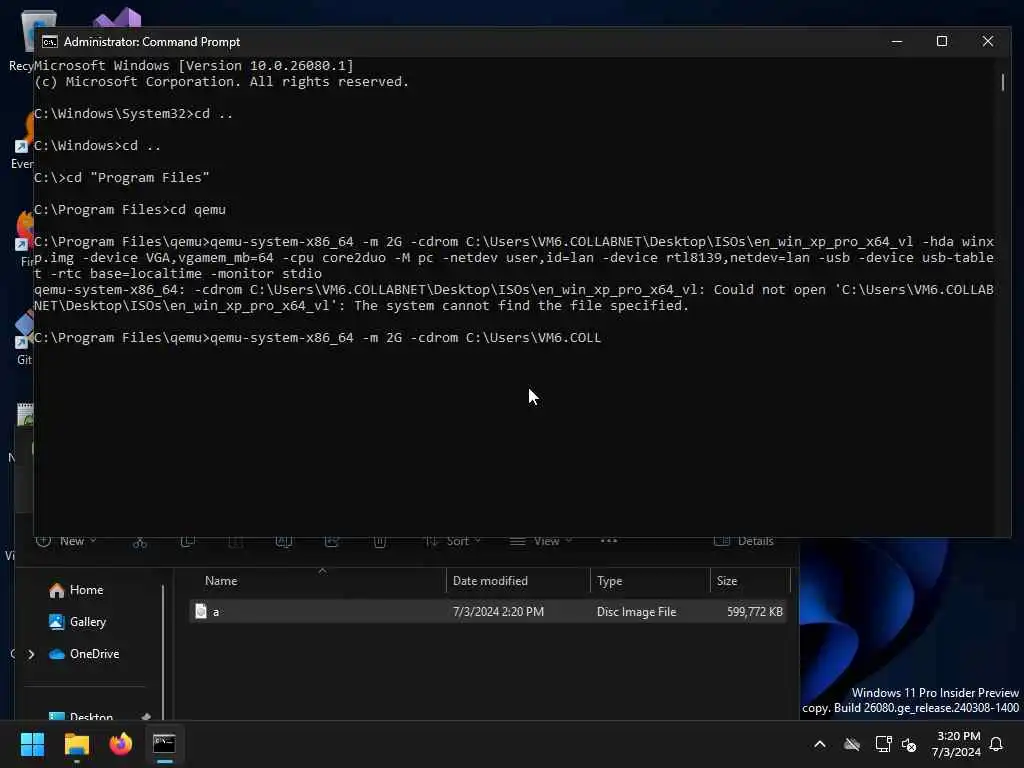The width and height of the screenshot is (1024, 768).
Task: Select the Command Prompt taskbar icon
Action: click(x=164, y=744)
